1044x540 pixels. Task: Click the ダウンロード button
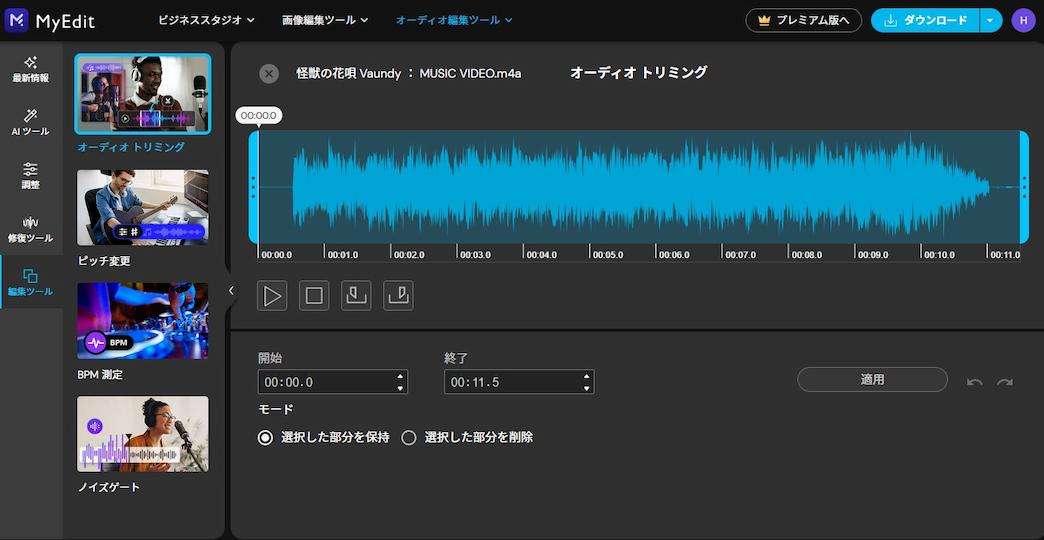[925, 21]
